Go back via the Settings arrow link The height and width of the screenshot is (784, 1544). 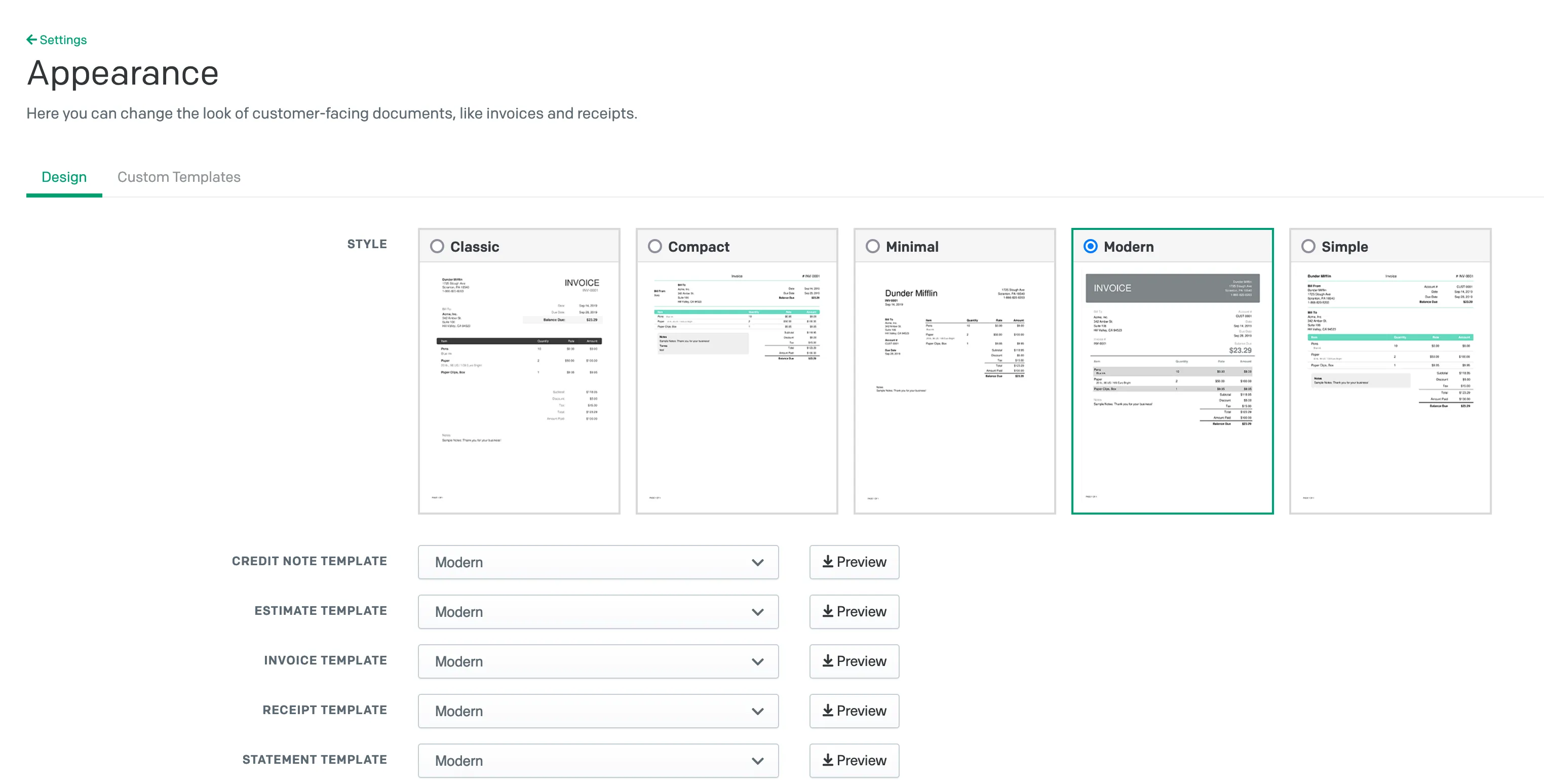point(56,40)
